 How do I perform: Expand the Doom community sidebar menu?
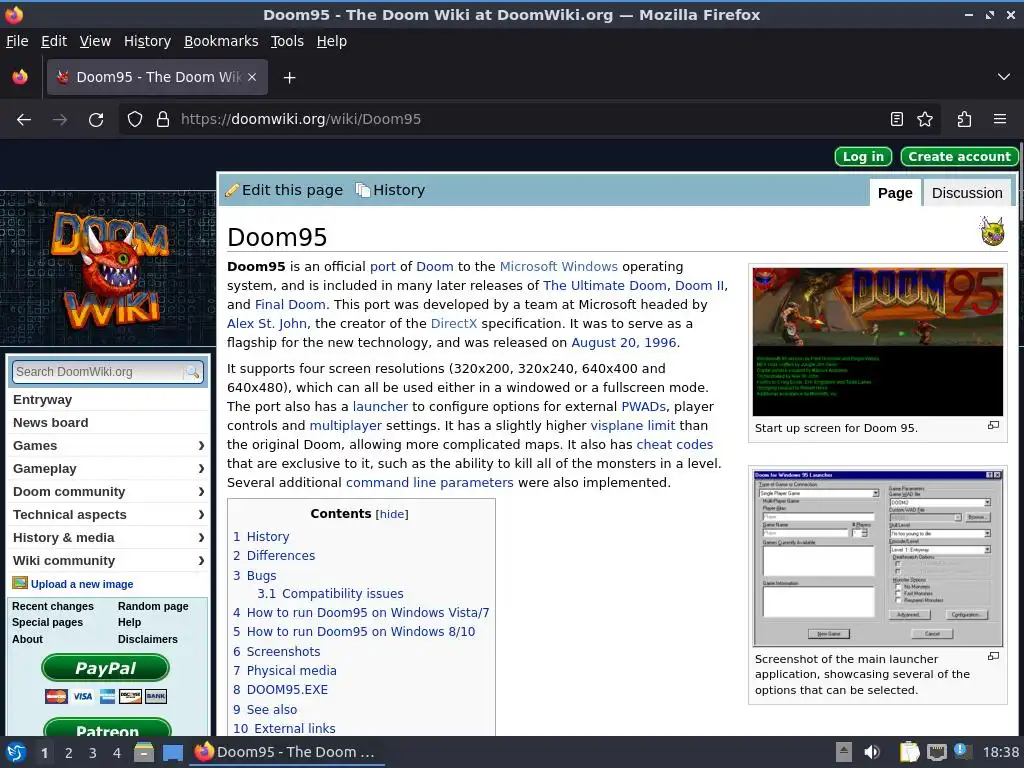tap(108, 491)
